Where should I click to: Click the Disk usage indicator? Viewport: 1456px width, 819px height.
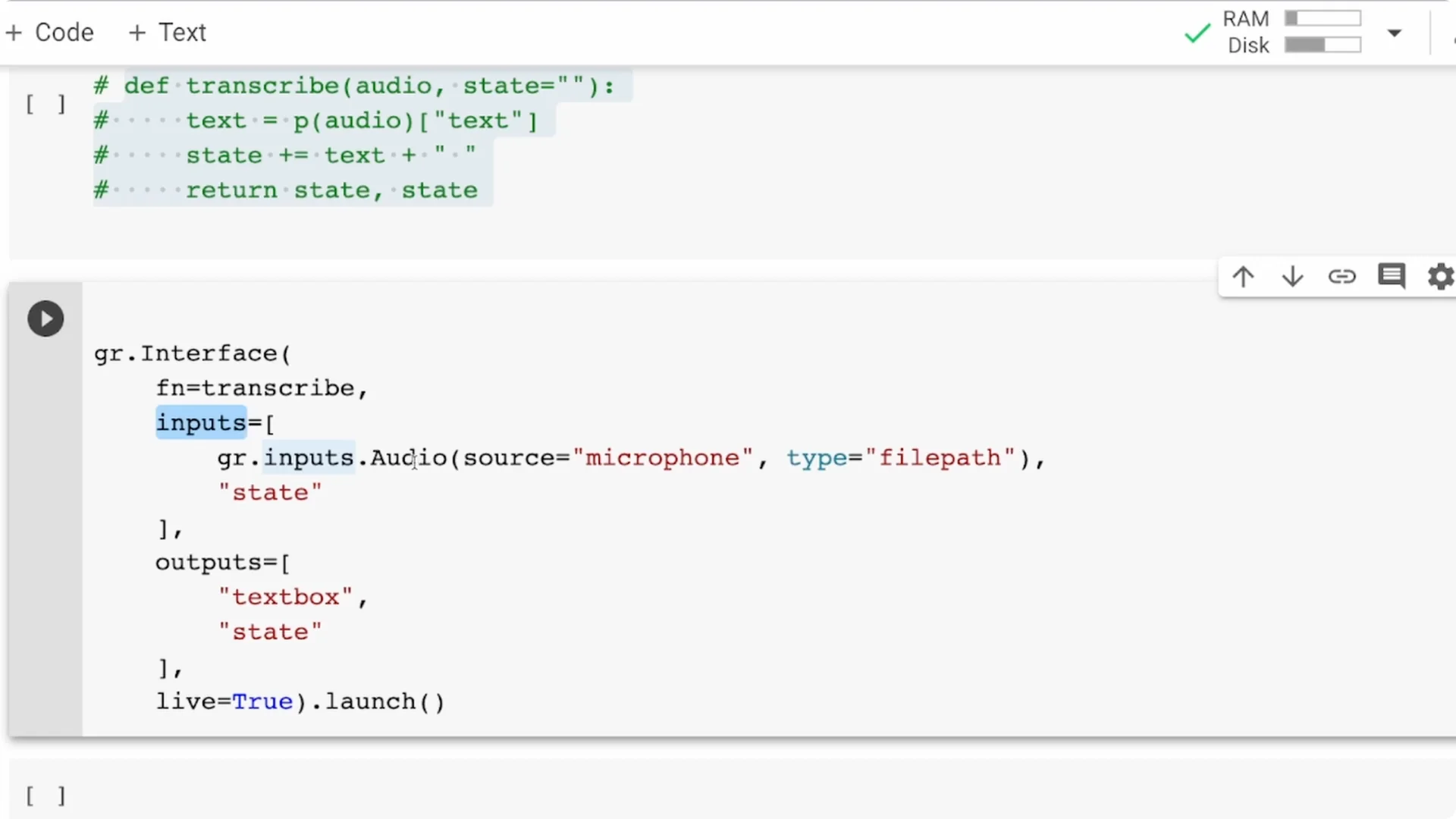1247,45
